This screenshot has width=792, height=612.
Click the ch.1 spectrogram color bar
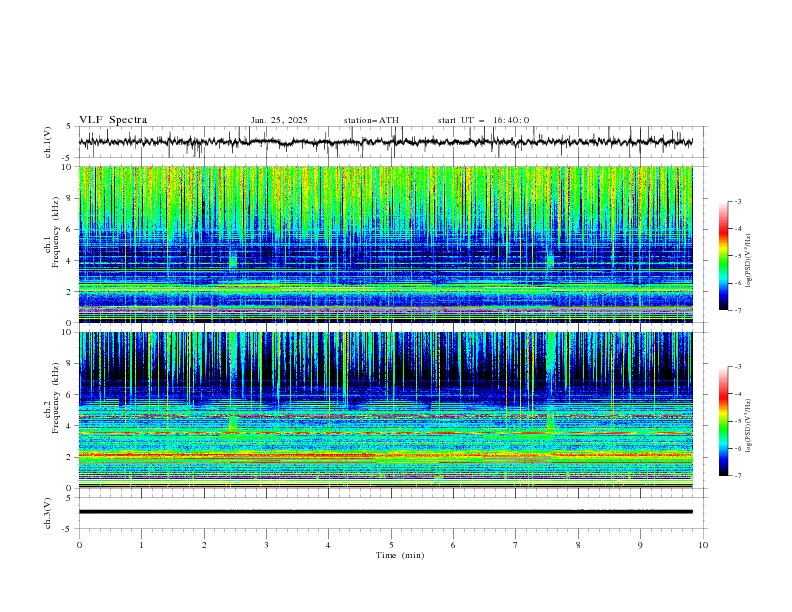[x=723, y=256]
